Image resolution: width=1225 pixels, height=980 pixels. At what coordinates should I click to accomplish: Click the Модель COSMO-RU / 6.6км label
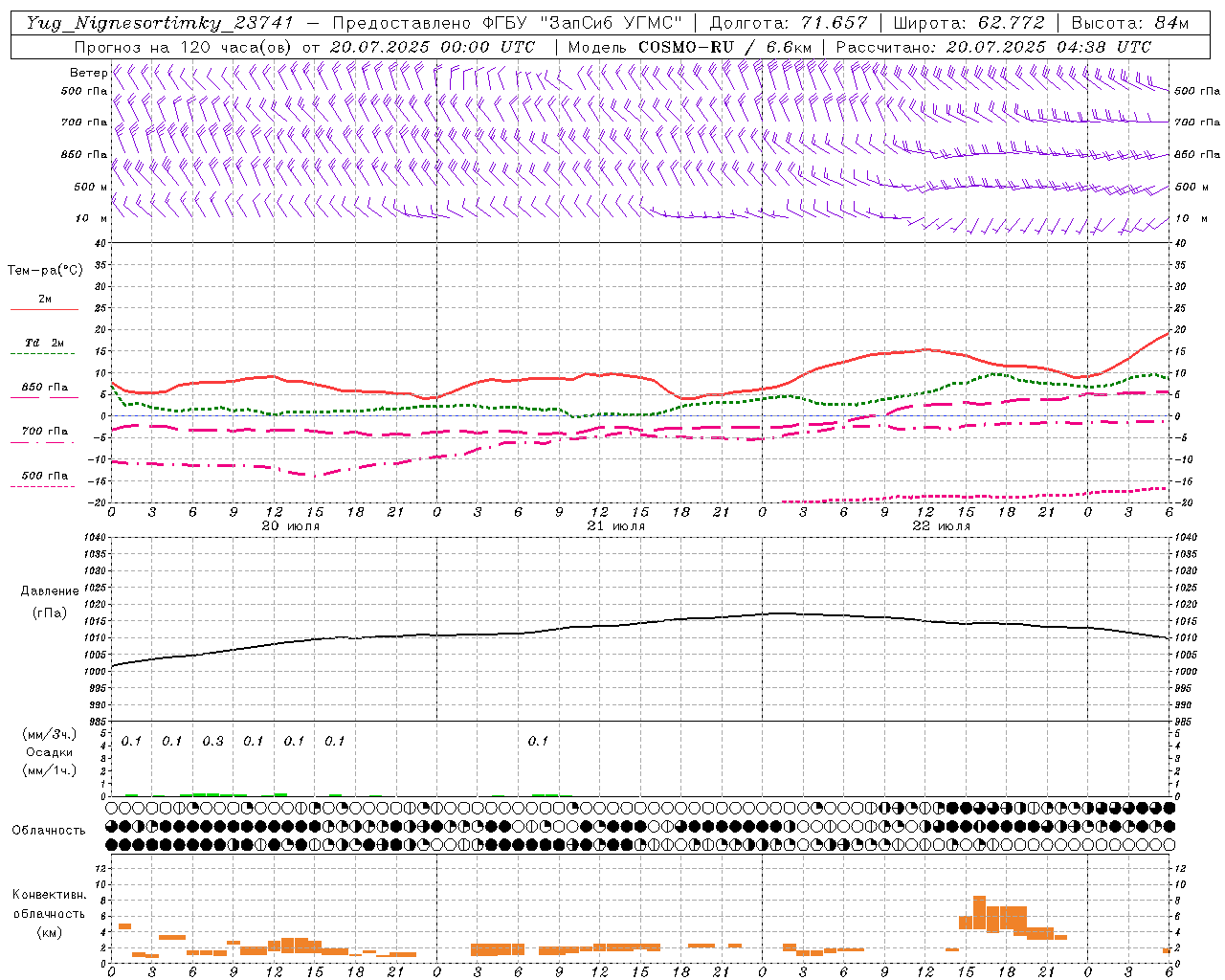pyautogui.click(x=690, y=47)
